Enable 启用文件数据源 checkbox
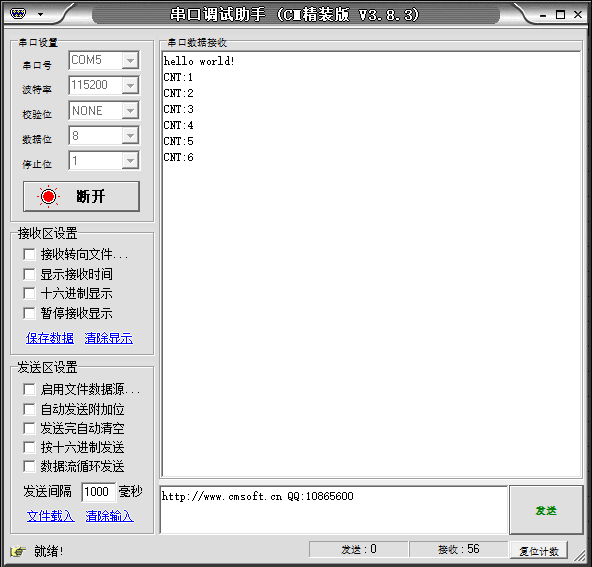 29,389
